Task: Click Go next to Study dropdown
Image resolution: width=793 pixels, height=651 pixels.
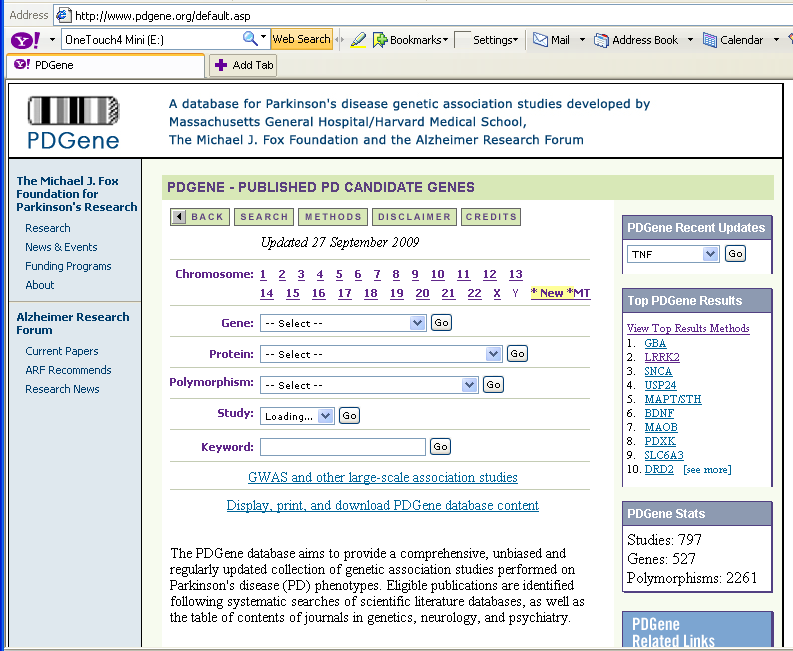Action: (349, 416)
